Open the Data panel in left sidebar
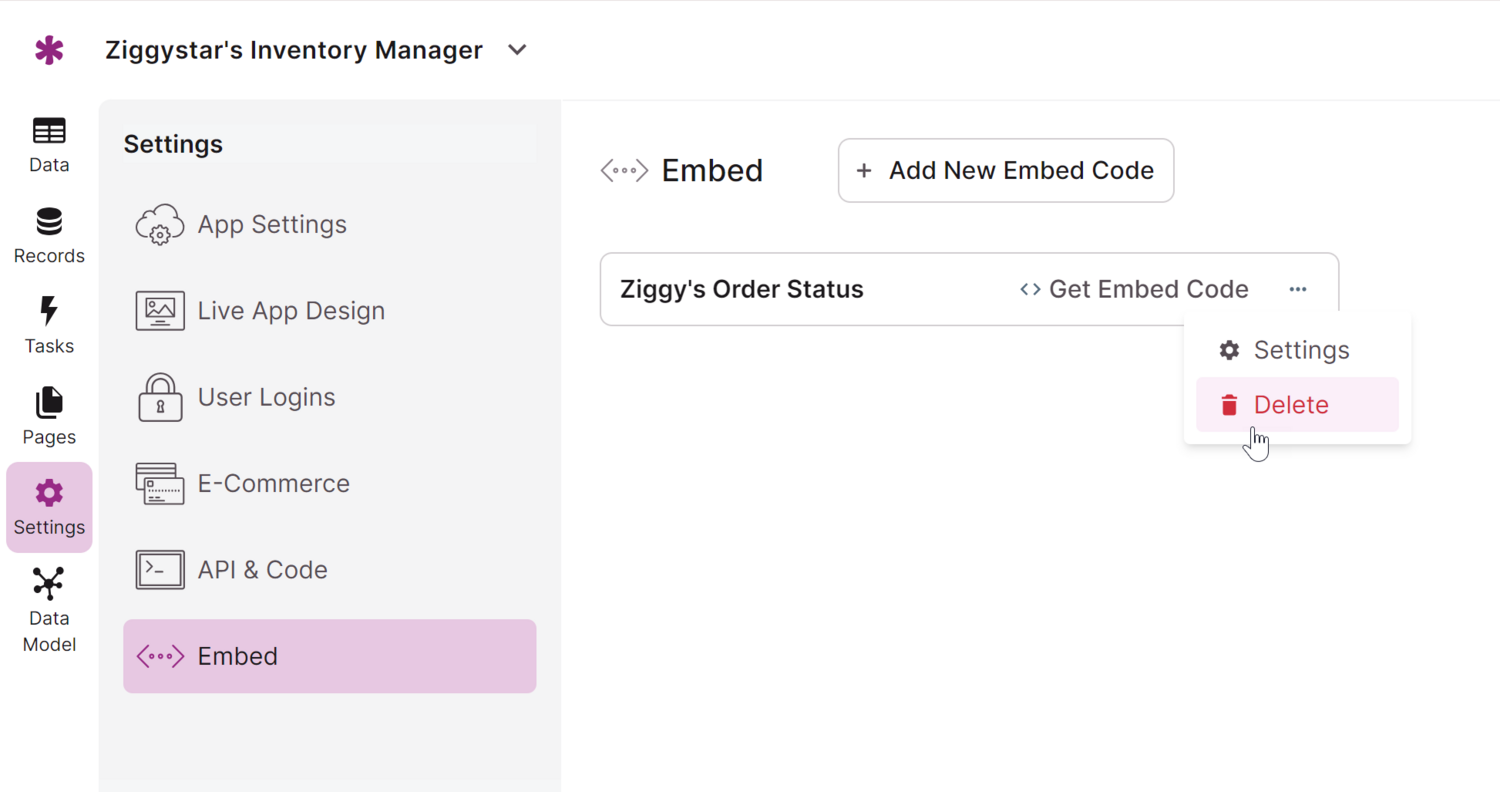The height and width of the screenshot is (792, 1500). point(48,143)
